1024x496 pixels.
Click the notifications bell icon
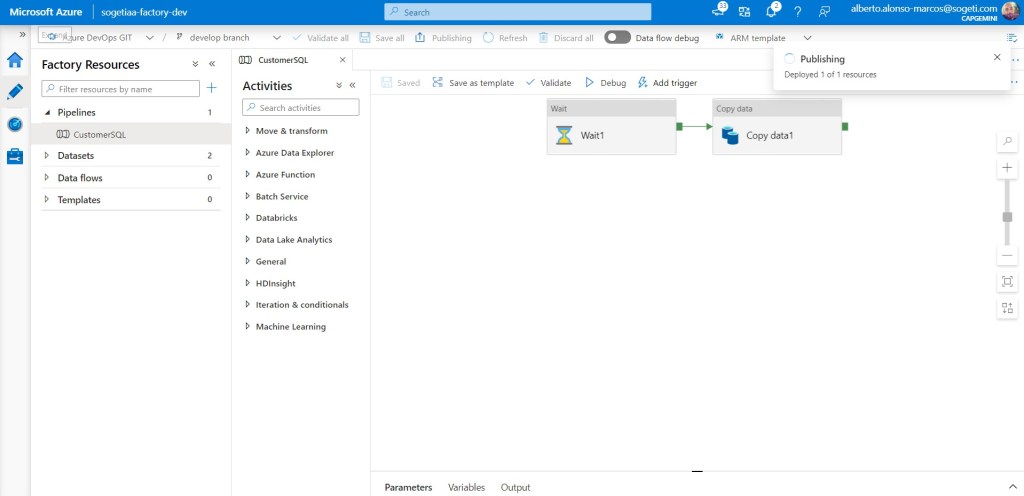coord(772,12)
